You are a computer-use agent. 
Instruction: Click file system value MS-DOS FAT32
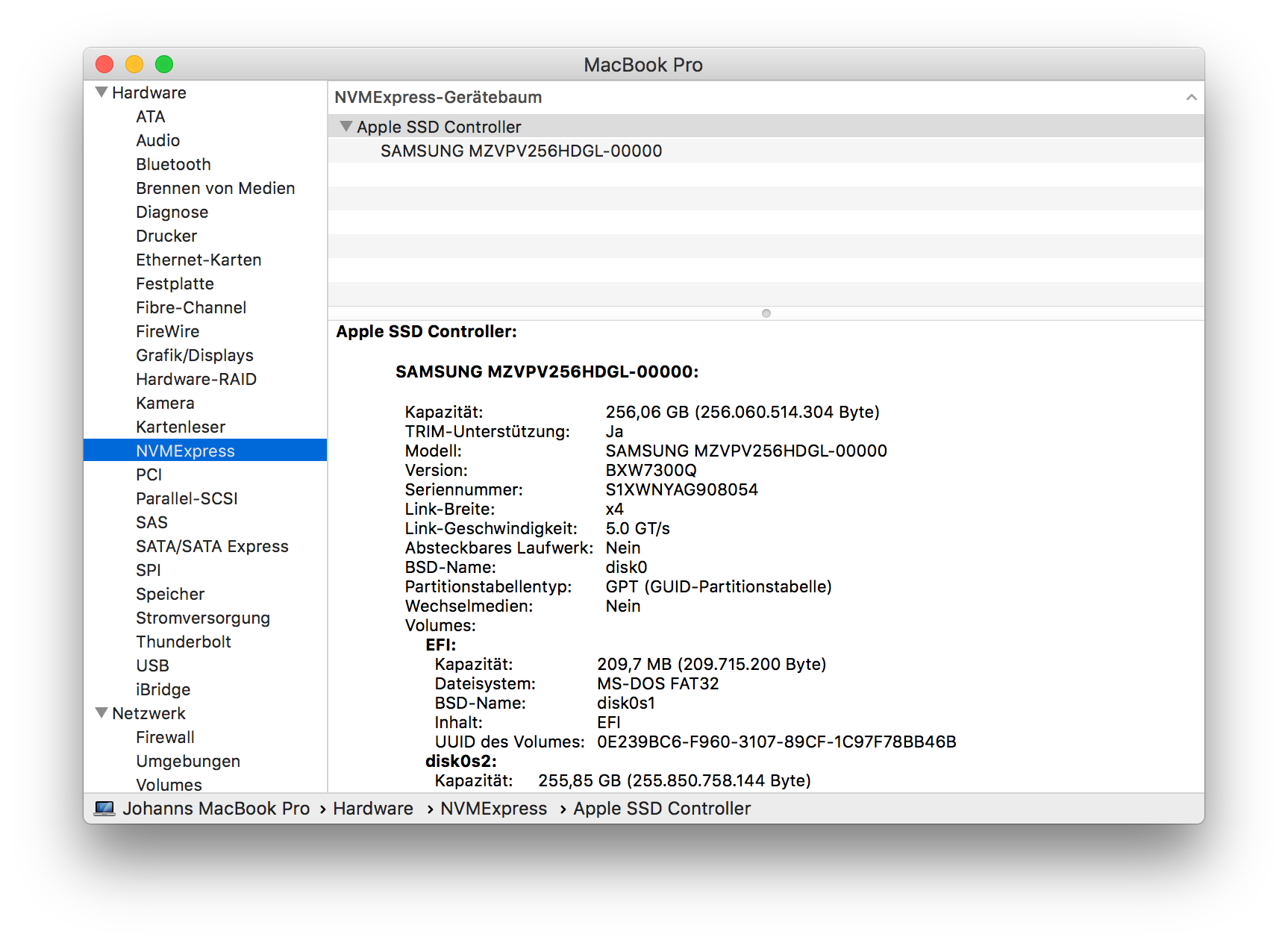coord(658,683)
